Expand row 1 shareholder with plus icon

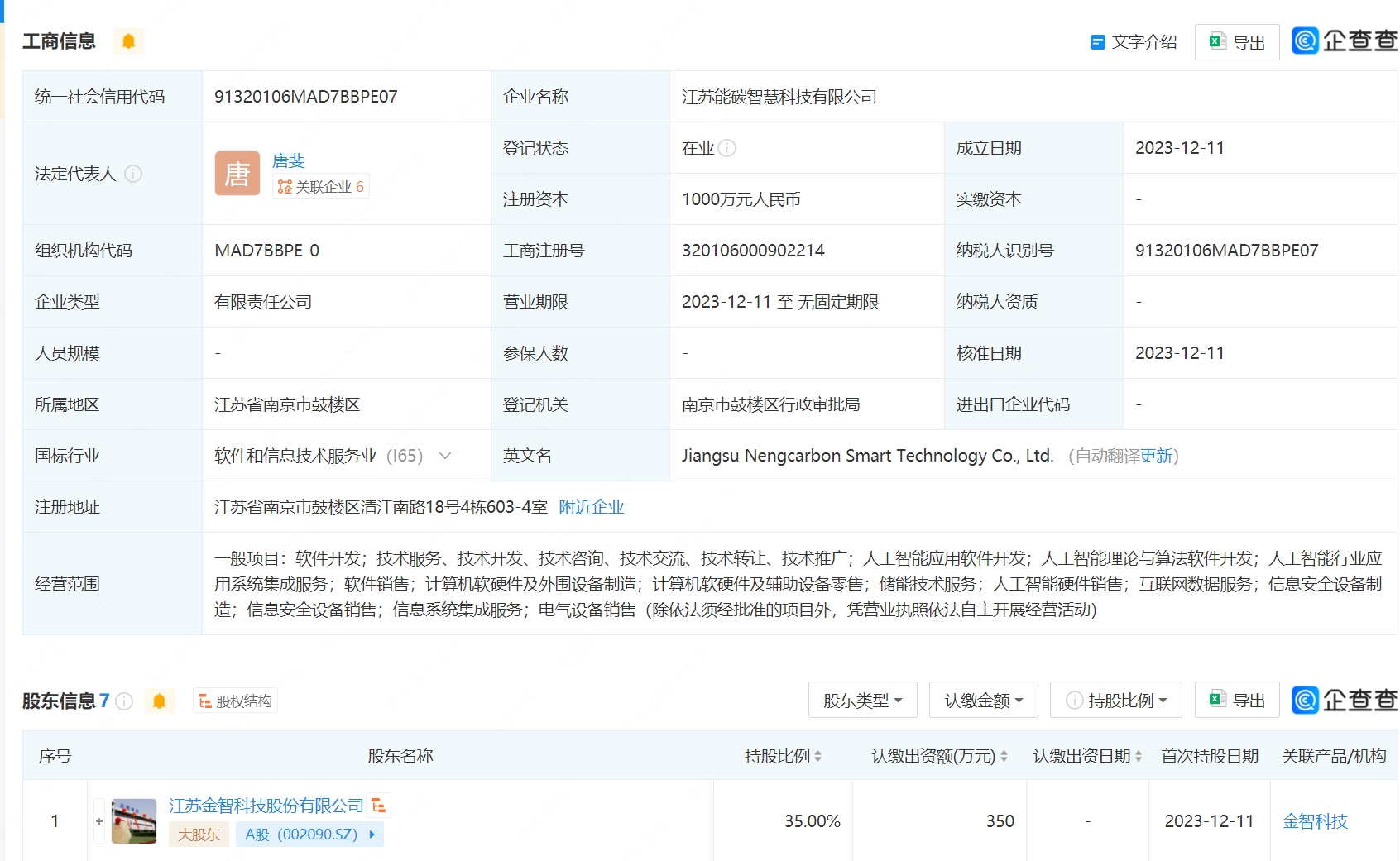(x=99, y=821)
